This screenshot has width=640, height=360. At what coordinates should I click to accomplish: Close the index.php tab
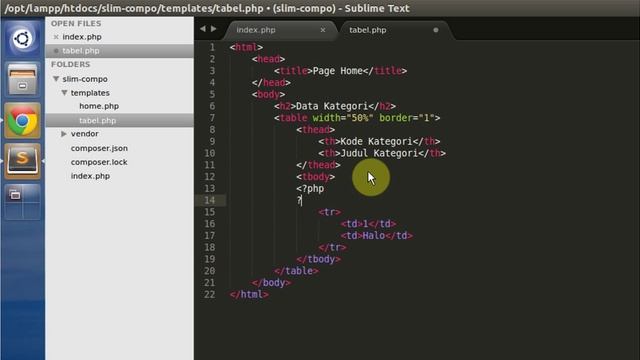323,30
